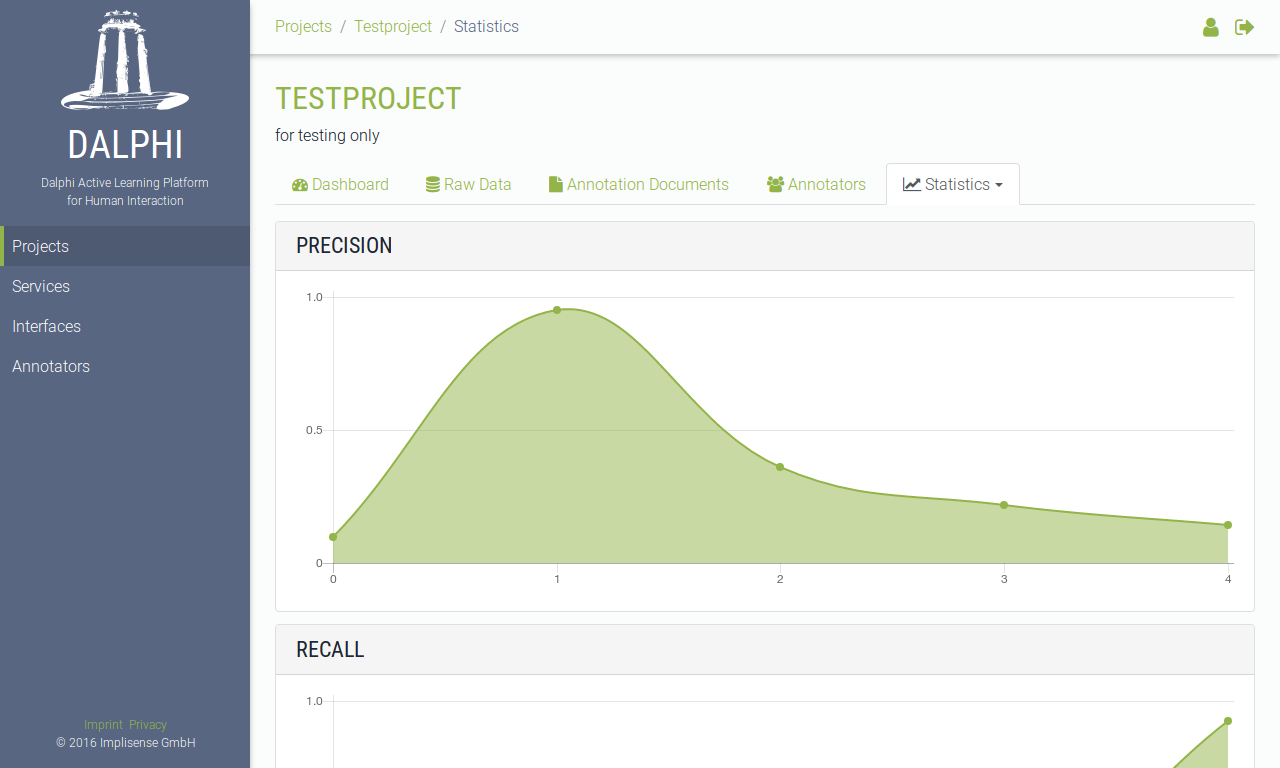
Task: Click the PRECISION panel heading
Action: click(344, 246)
